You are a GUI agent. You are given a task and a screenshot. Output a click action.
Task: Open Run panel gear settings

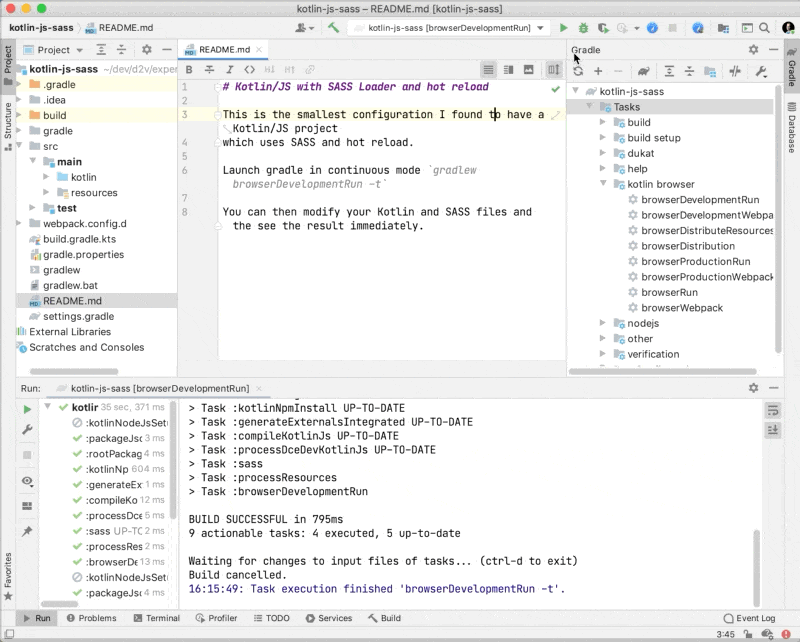pyautogui.click(x=754, y=388)
